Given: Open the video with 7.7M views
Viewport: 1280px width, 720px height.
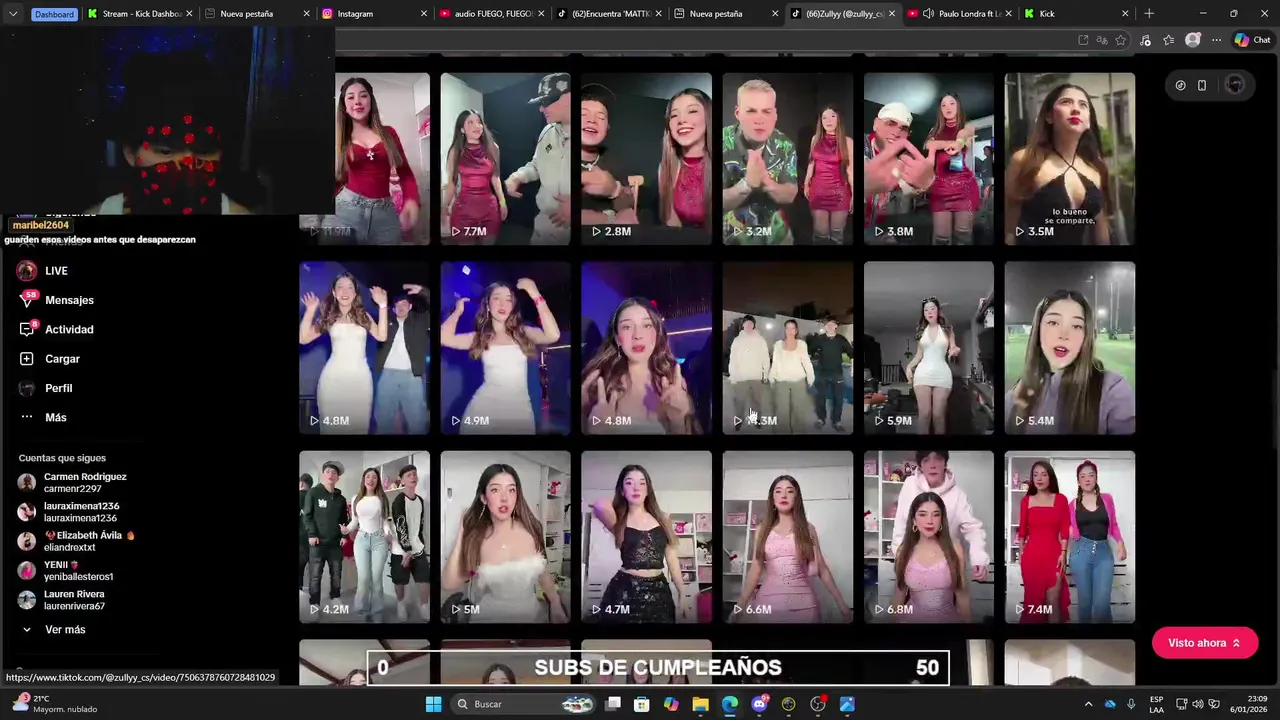Looking at the screenshot, I should [x=505, y=158].
